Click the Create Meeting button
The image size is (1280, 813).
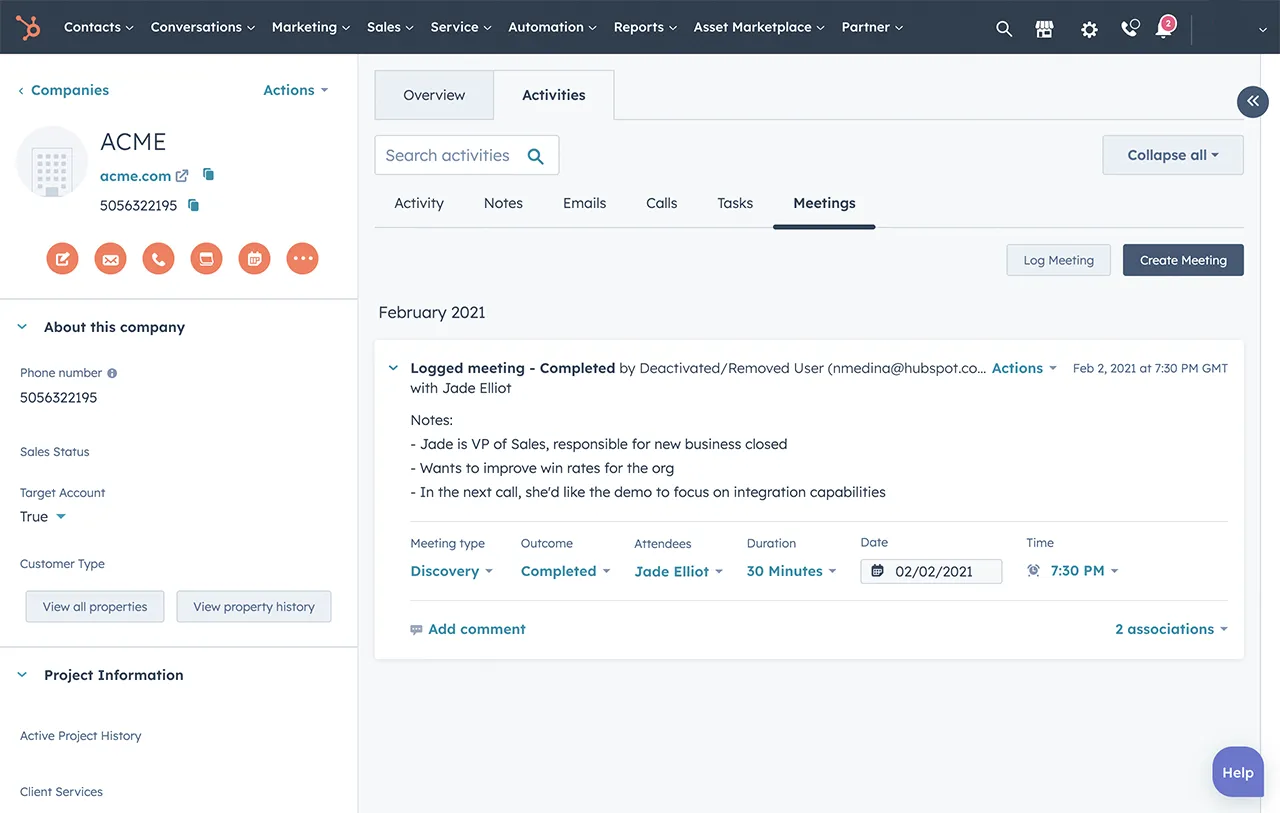coord(1183,260)
